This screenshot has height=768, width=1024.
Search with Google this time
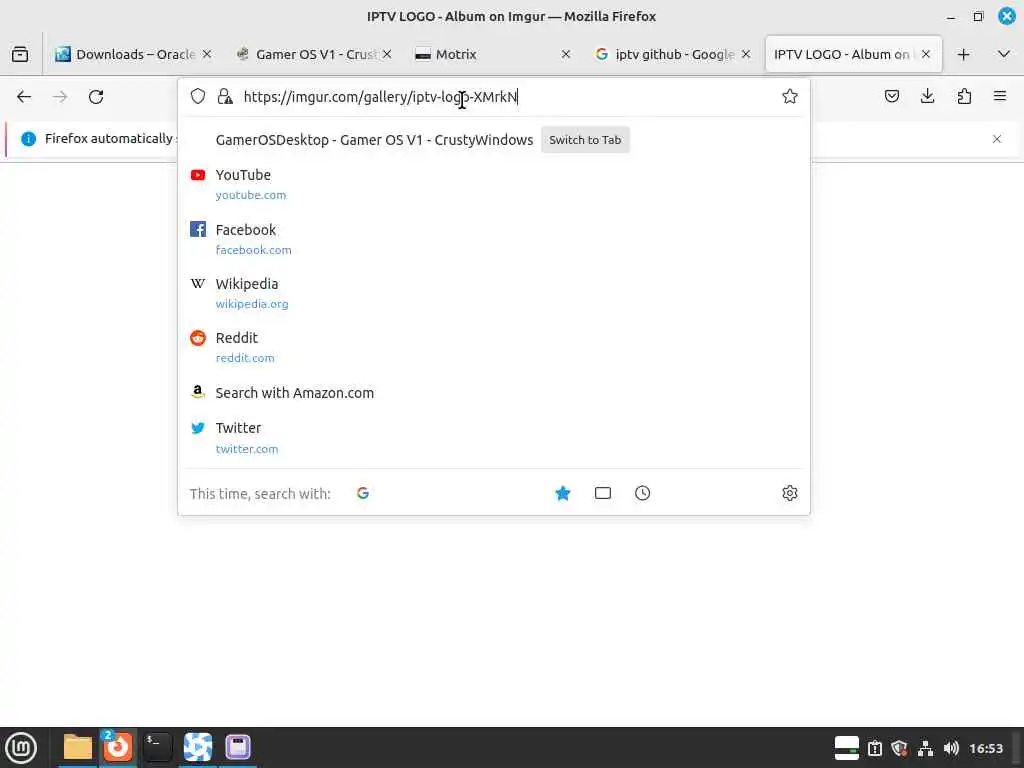363,493
